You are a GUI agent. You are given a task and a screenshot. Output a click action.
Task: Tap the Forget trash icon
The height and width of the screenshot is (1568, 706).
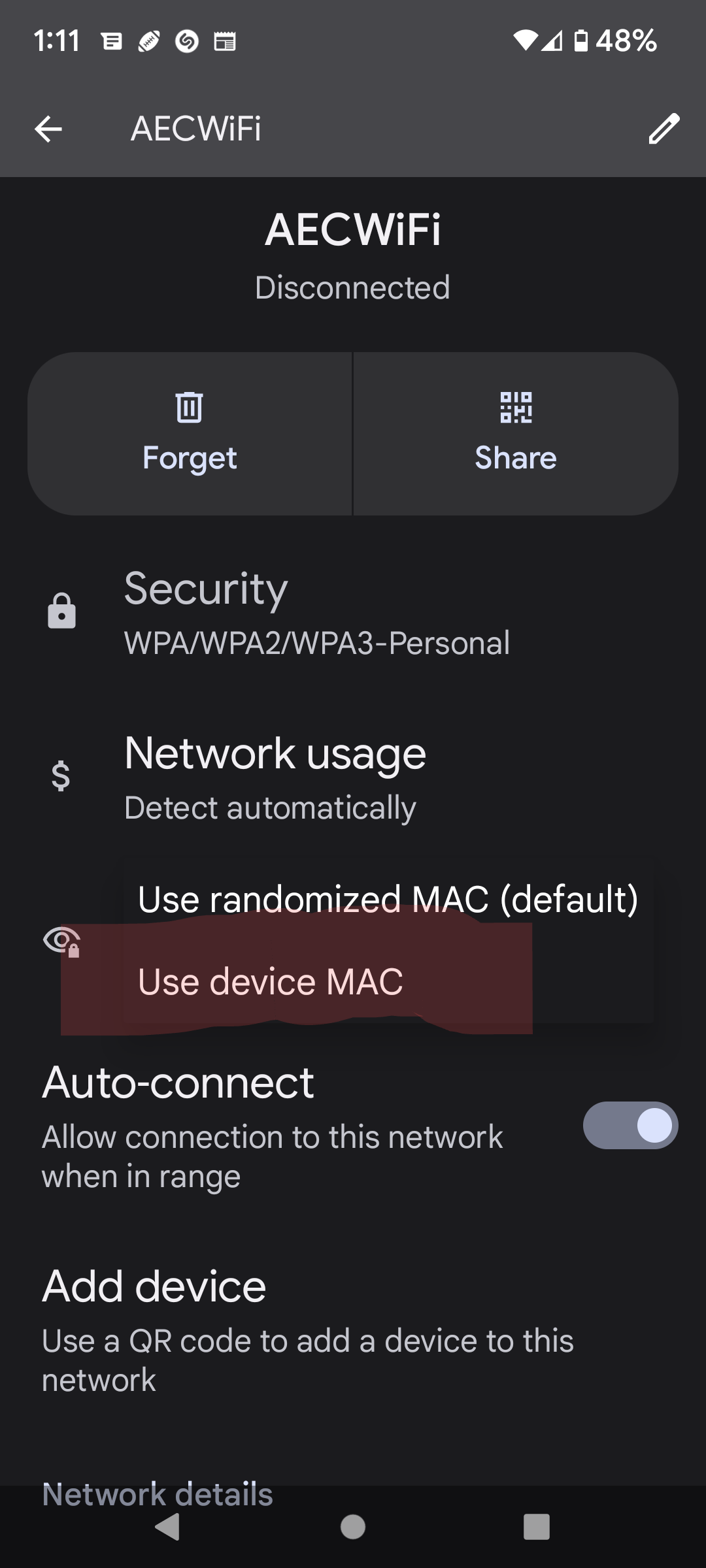(190, 408)
